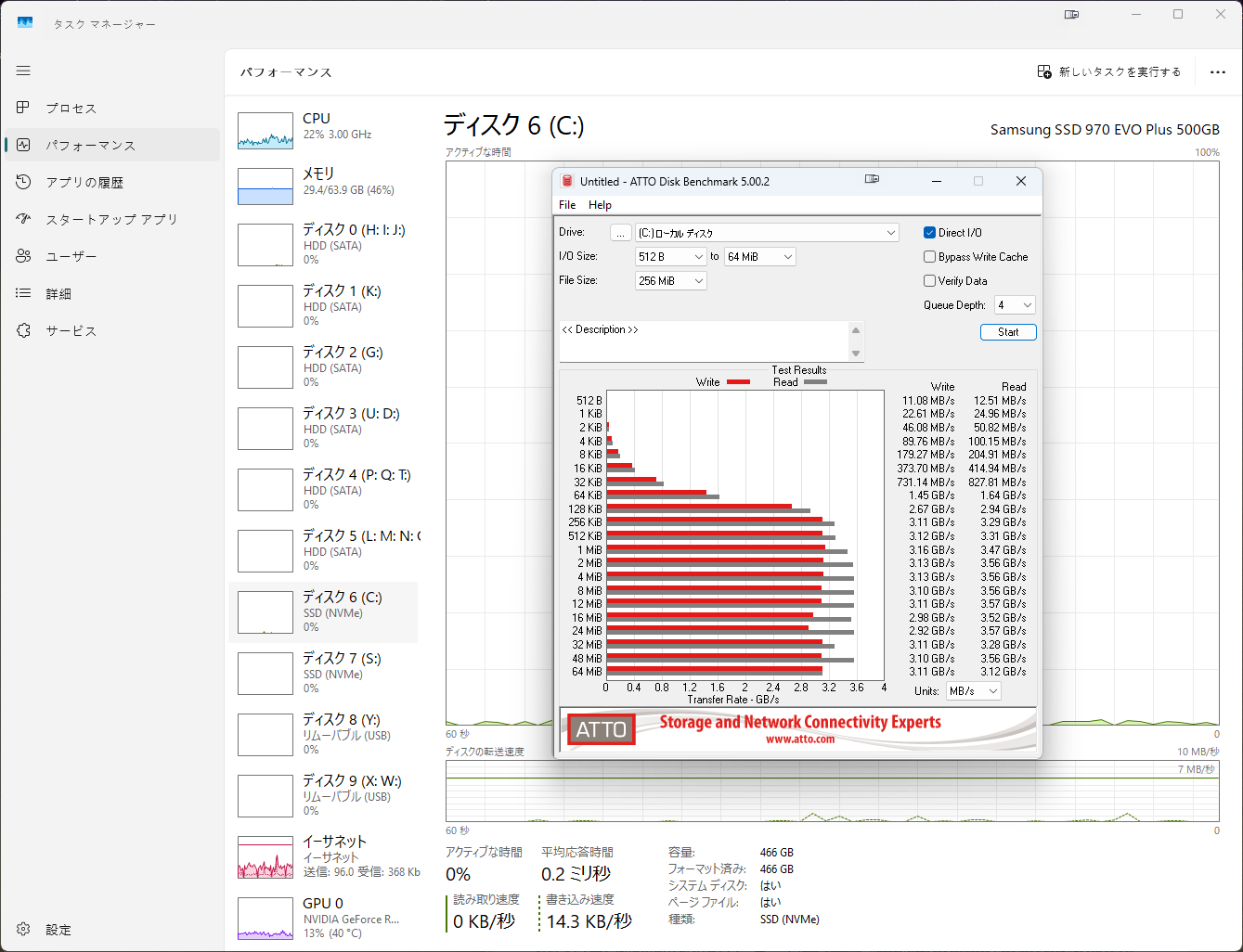Enable the Bypass Write Cache checkbox

click(929, 257)
